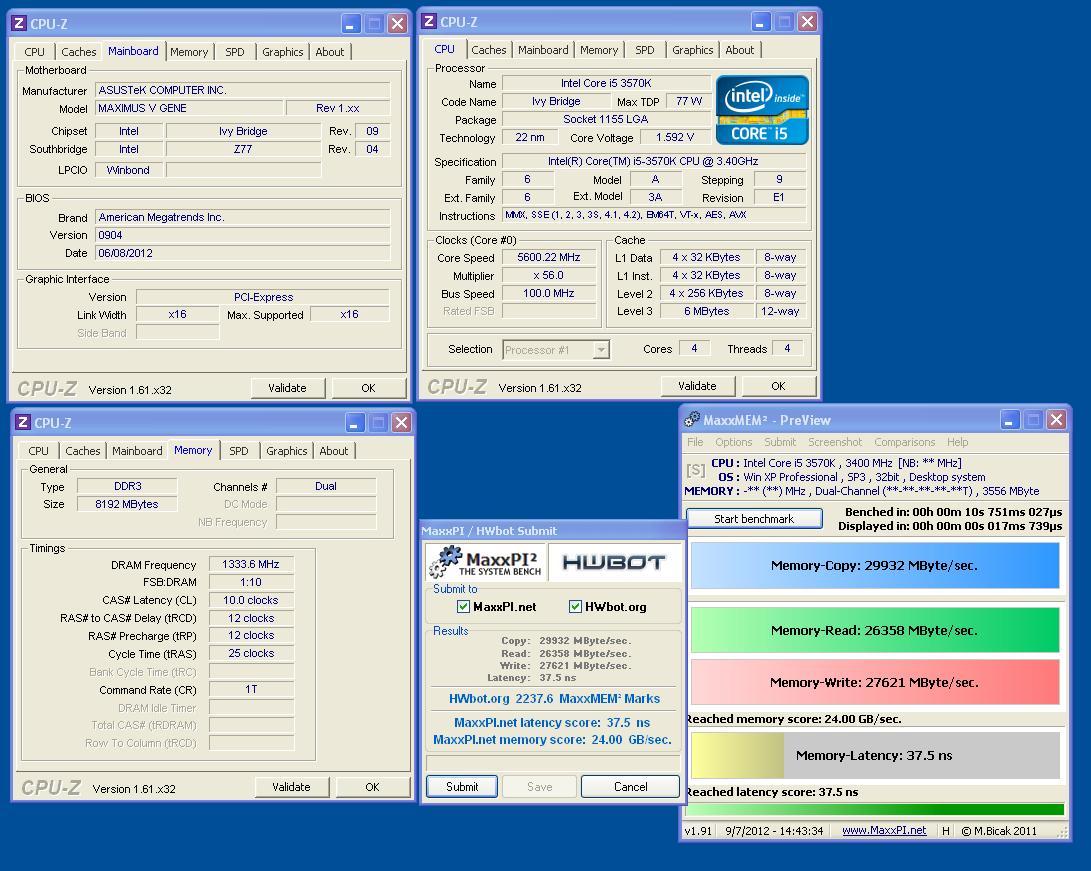Click Cancel in HWbot Submit dialog
Image resolution: width=1091 pixels, height=871 pixels.
click(x=630, y=787)
